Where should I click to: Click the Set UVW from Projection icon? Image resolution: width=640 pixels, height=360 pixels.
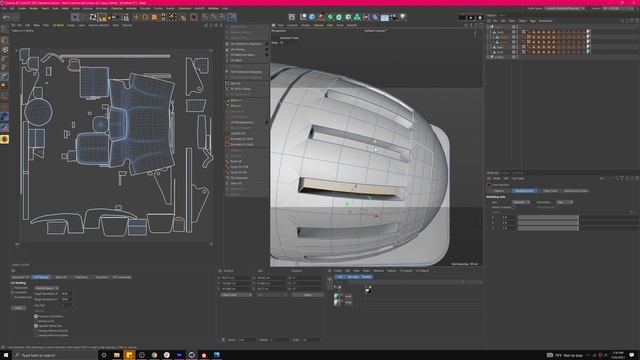pos(227,44)
